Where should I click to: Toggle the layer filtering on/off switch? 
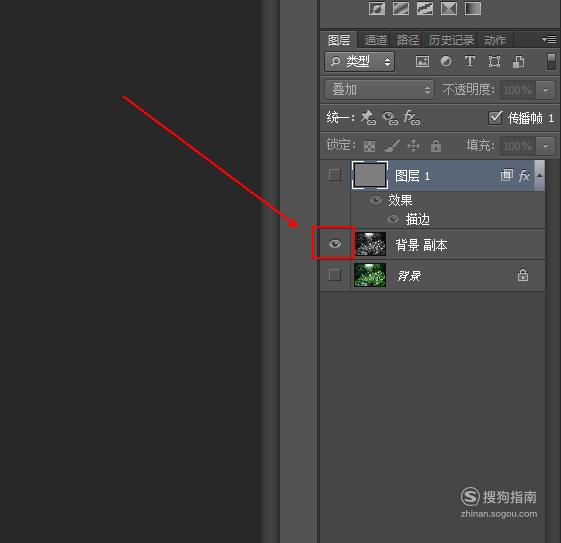click(x=551, y=62)
